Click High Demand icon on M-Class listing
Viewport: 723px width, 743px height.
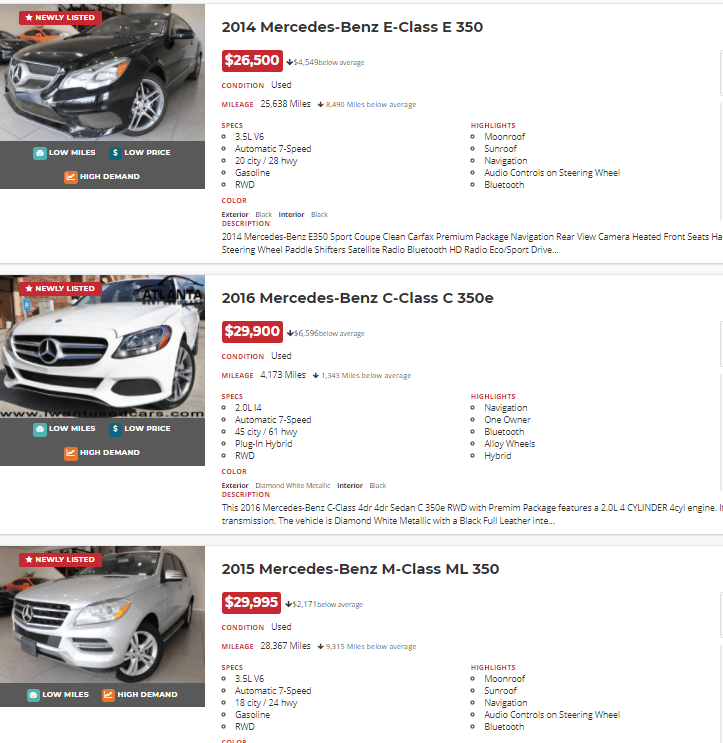(108, 695)
